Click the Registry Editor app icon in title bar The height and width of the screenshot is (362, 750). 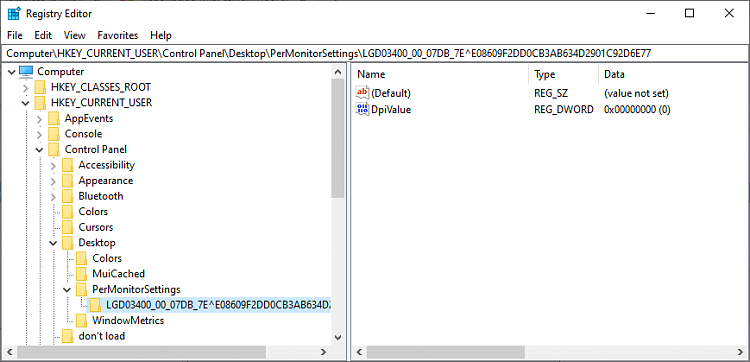pyautogui.click(x=14, y=13)
